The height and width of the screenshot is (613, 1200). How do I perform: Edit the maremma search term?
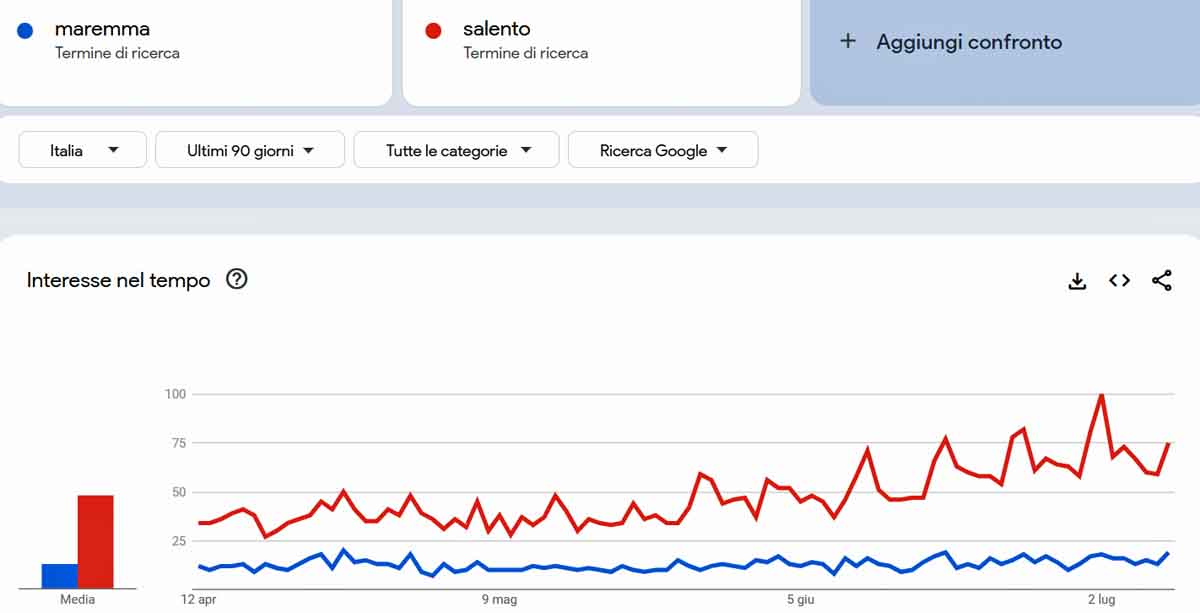coord(102,29)
